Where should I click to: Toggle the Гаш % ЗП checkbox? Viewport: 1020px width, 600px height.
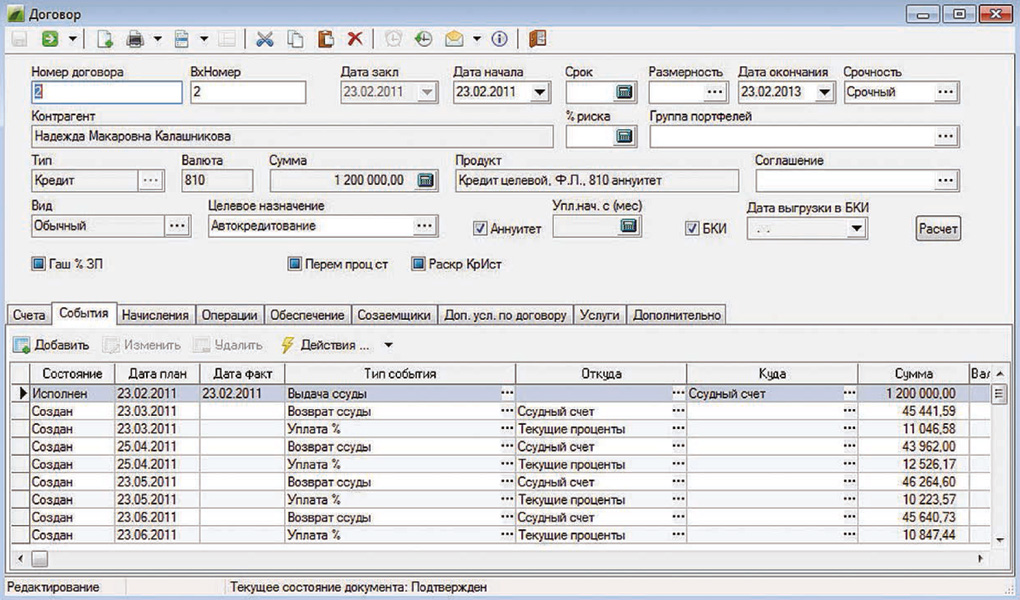40,264
